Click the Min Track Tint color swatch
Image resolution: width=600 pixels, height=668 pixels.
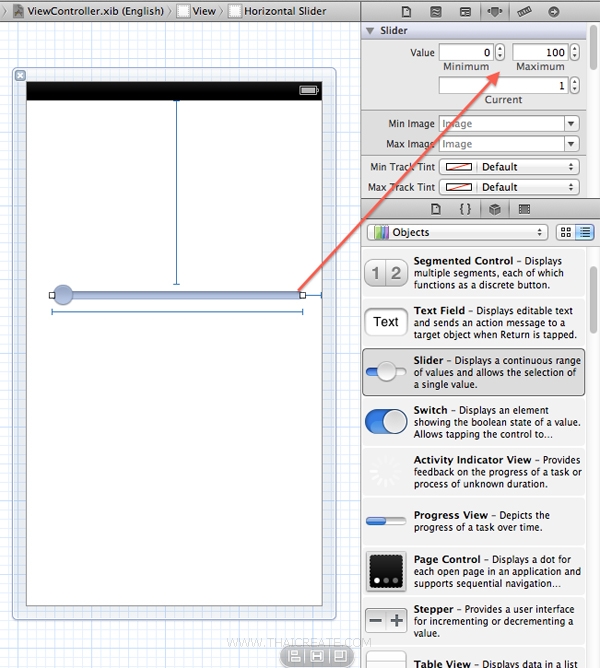pos(459,167)
